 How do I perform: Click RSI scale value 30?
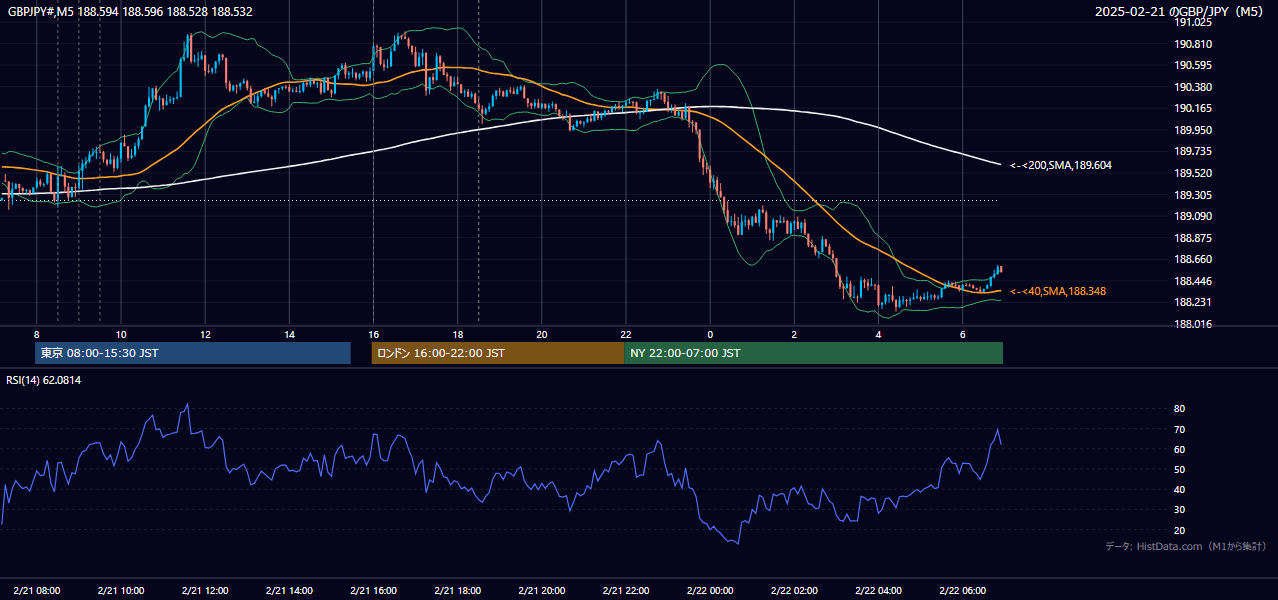(1179, 510)
